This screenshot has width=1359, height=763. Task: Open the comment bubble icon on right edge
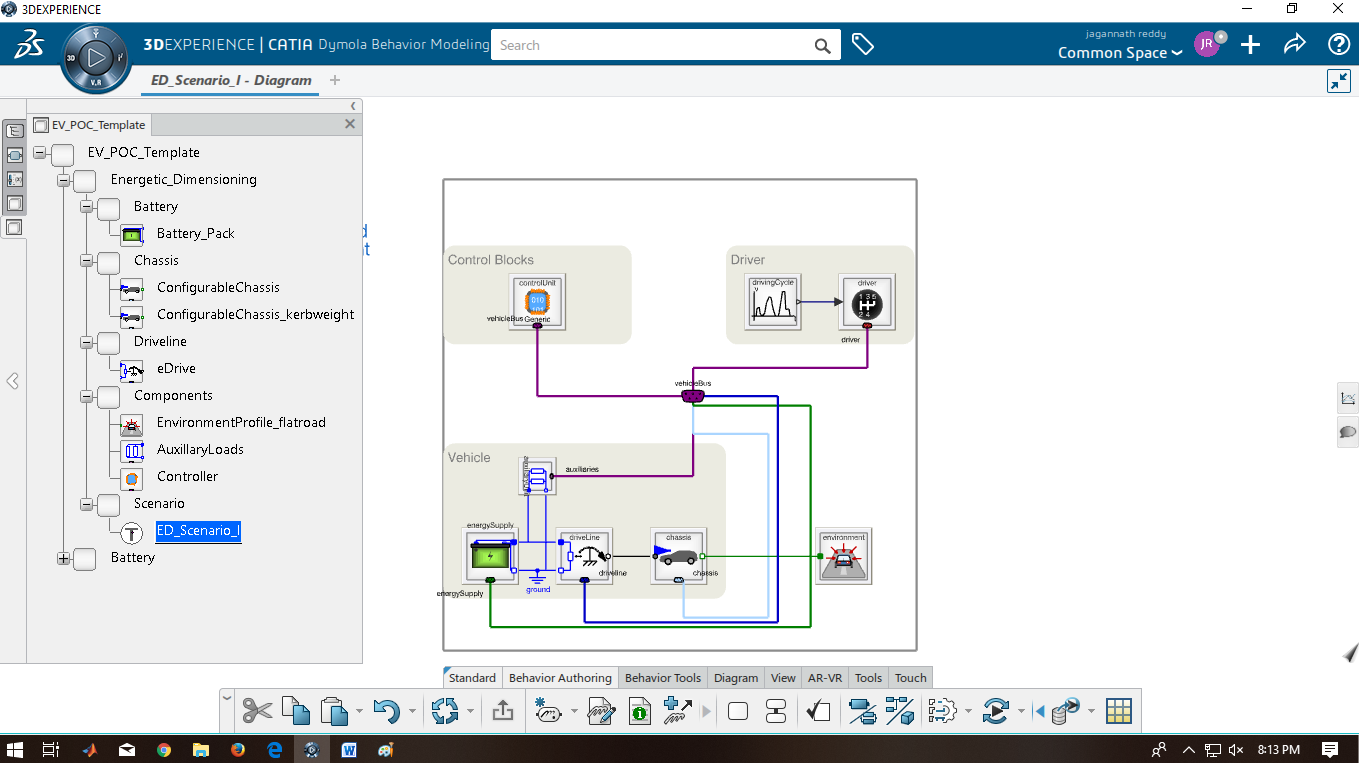pos(1348,431)
